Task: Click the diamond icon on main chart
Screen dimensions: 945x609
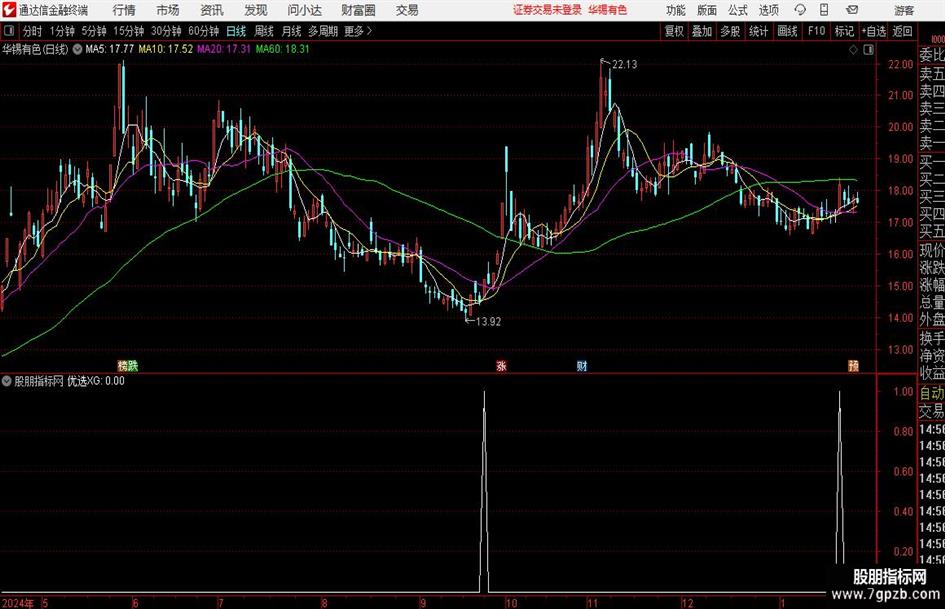Action: [853, 50]
